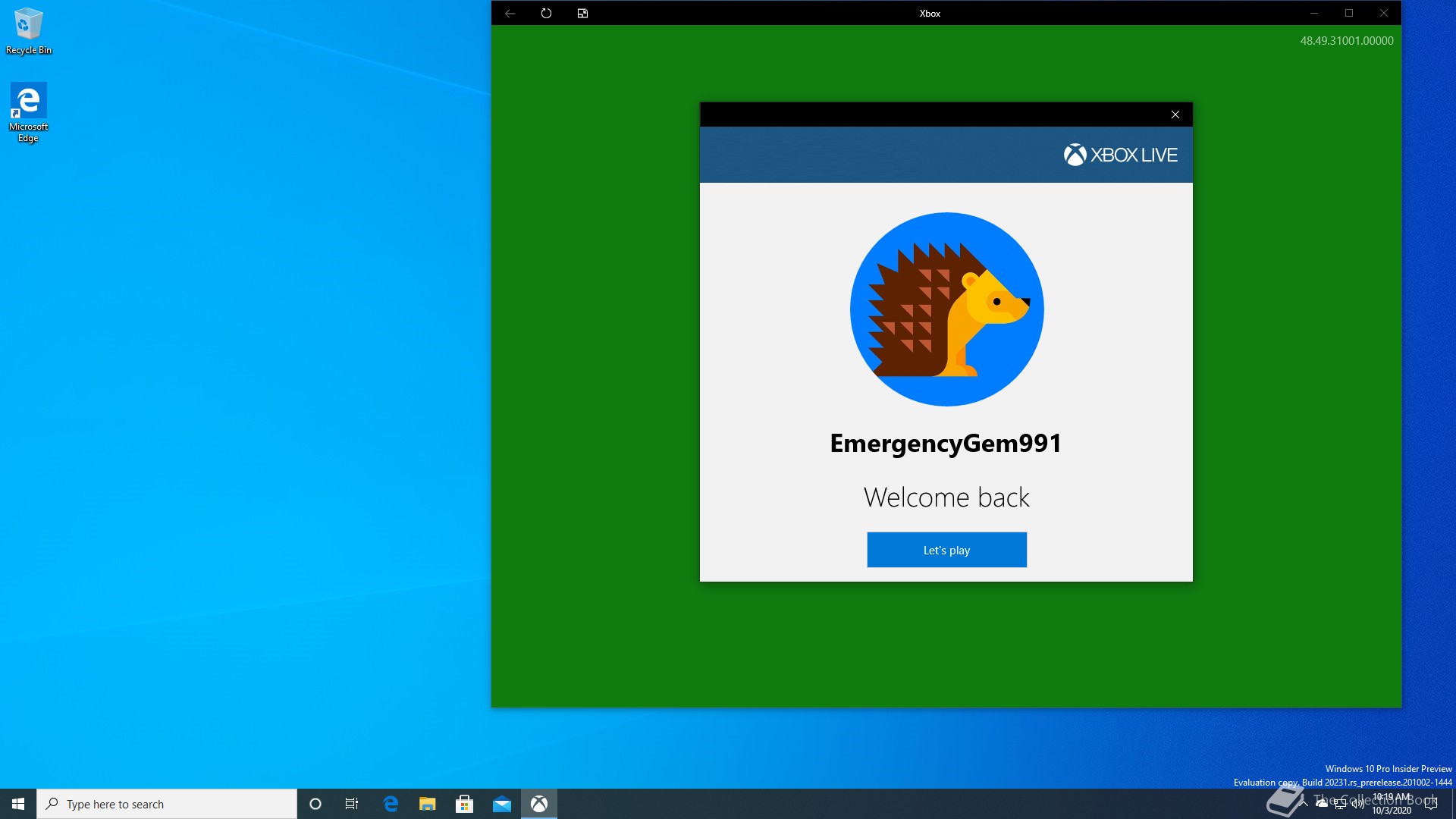Open network status tray icon
This screenshot has width=1456, height=819.
[1340, 804]
